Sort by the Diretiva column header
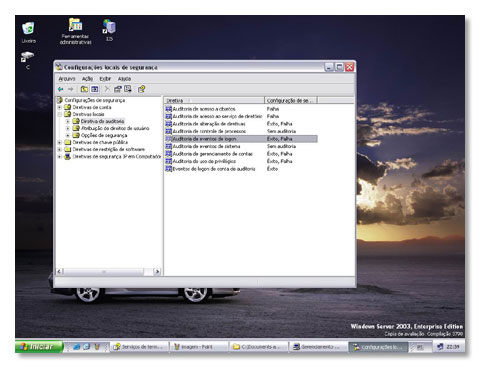 214,100
